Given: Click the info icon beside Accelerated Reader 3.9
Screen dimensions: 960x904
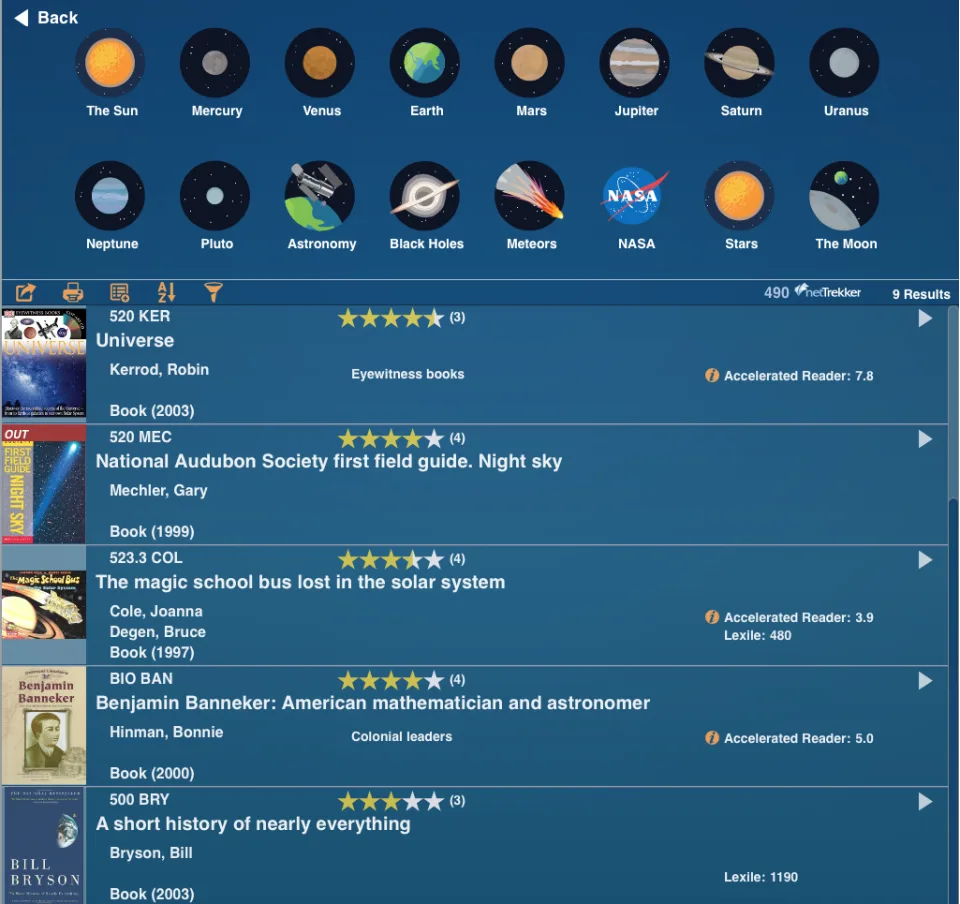Looking at the screenshot, I should 711,617.
